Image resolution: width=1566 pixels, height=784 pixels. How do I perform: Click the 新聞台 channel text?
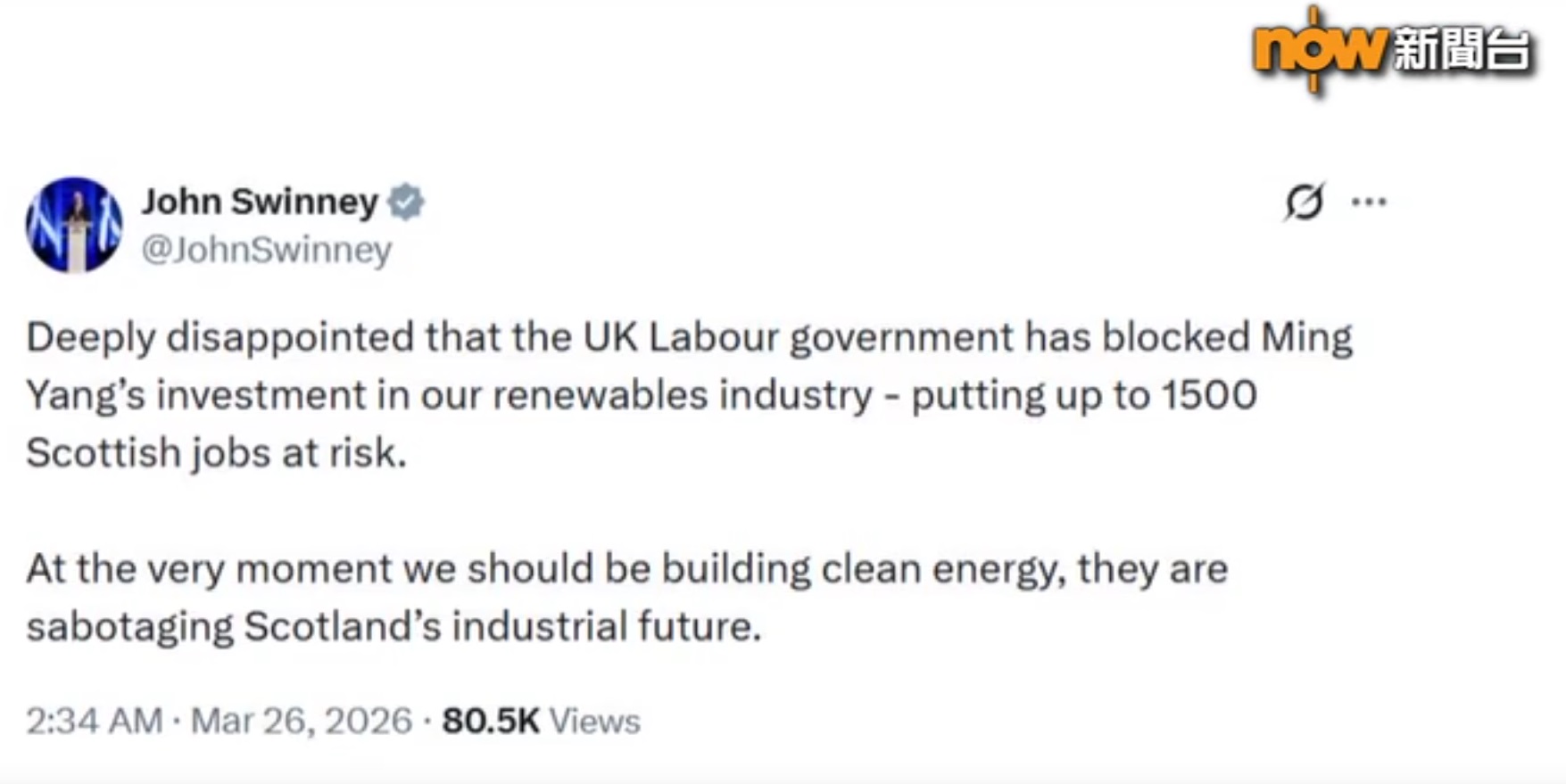(1462, 49)
